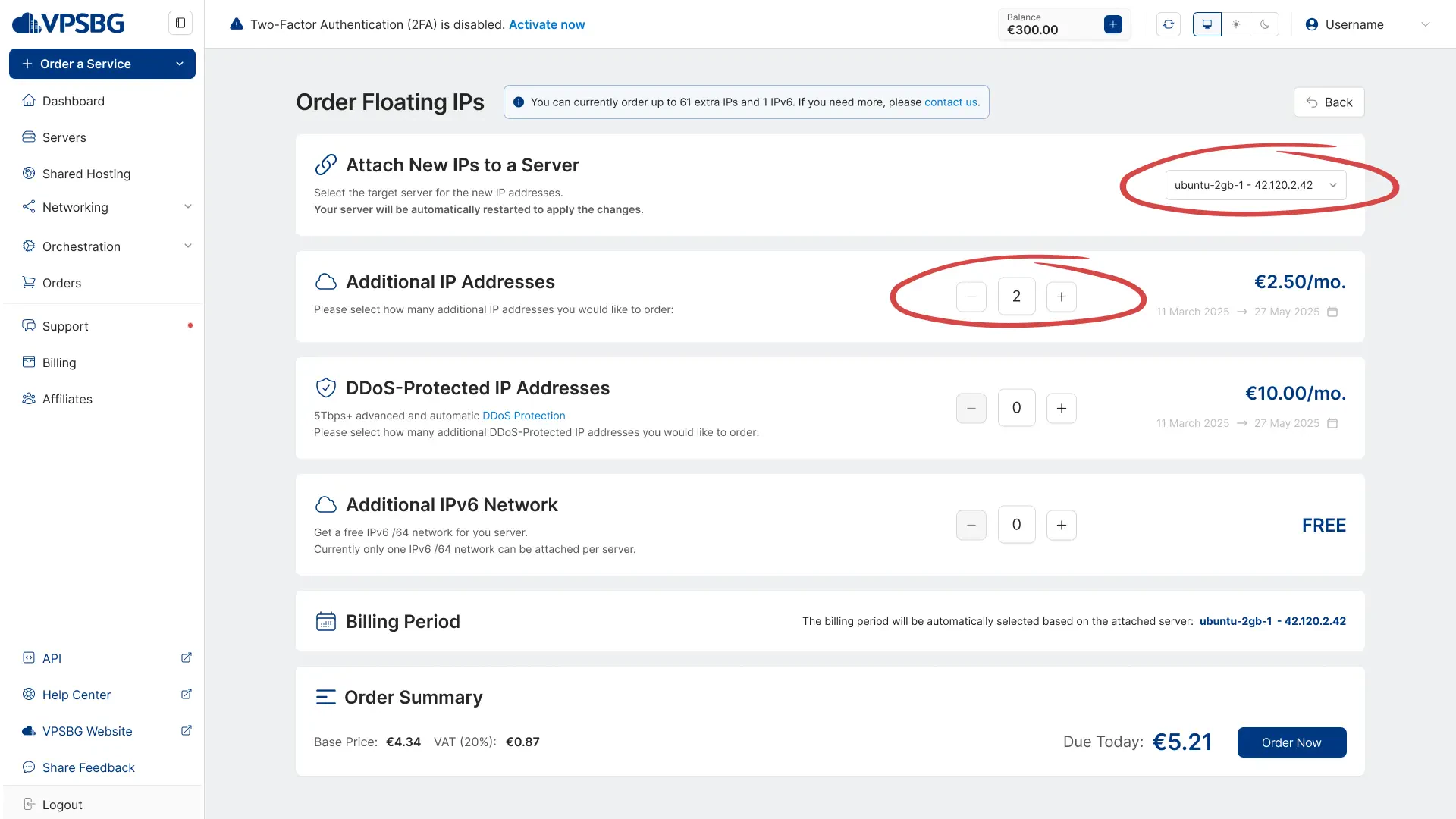The height and width of the screenshot is (819, 1456).
Task: Open Help Center external link icon
Action: tap(186, 695)
